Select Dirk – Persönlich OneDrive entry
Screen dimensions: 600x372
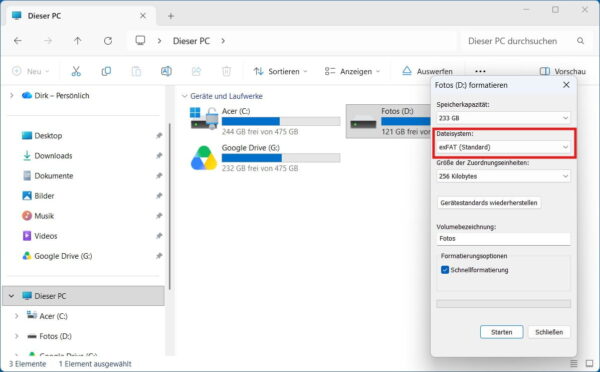point(62,95)
